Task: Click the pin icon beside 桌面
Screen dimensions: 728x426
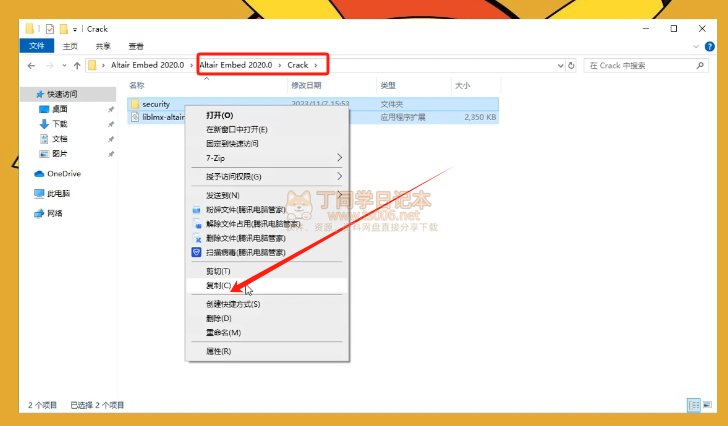Action: click(x=111, y=110)
